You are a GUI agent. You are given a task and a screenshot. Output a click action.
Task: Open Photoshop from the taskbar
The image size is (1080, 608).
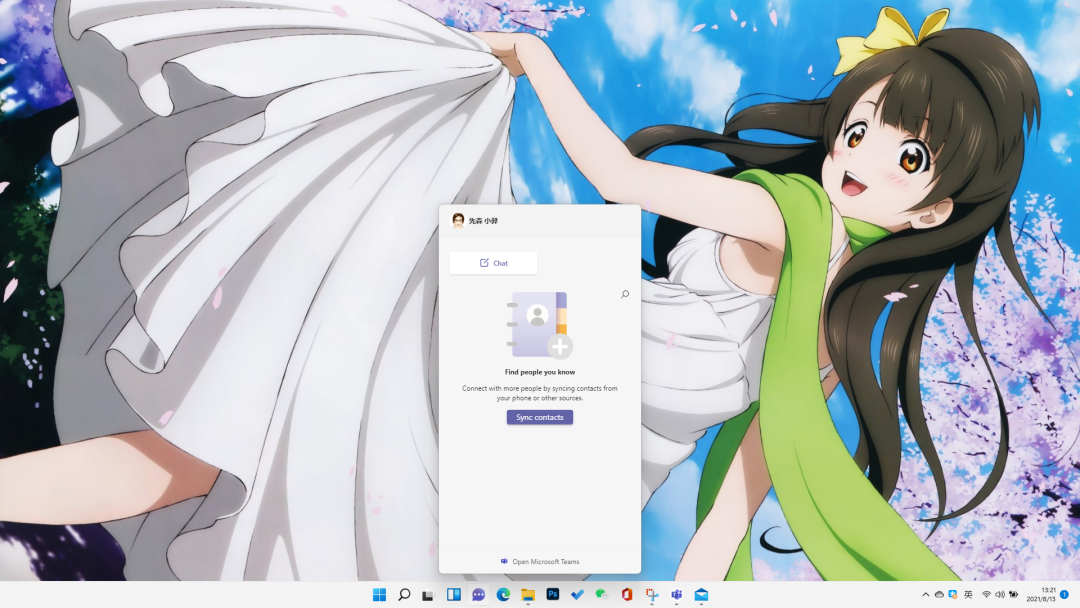click(x=552, y=595)
